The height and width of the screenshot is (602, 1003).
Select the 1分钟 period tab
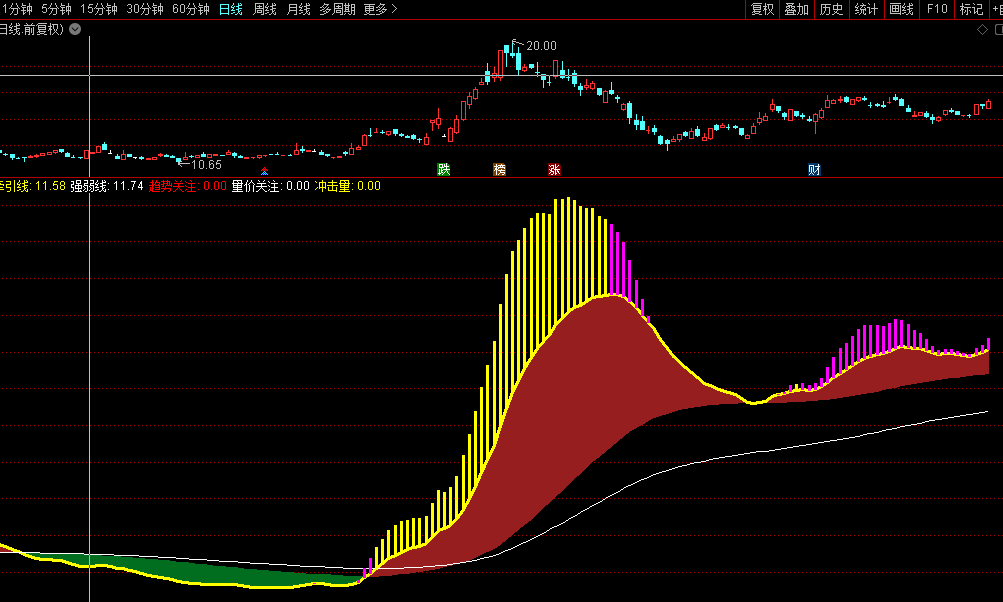tap(16, 9)
